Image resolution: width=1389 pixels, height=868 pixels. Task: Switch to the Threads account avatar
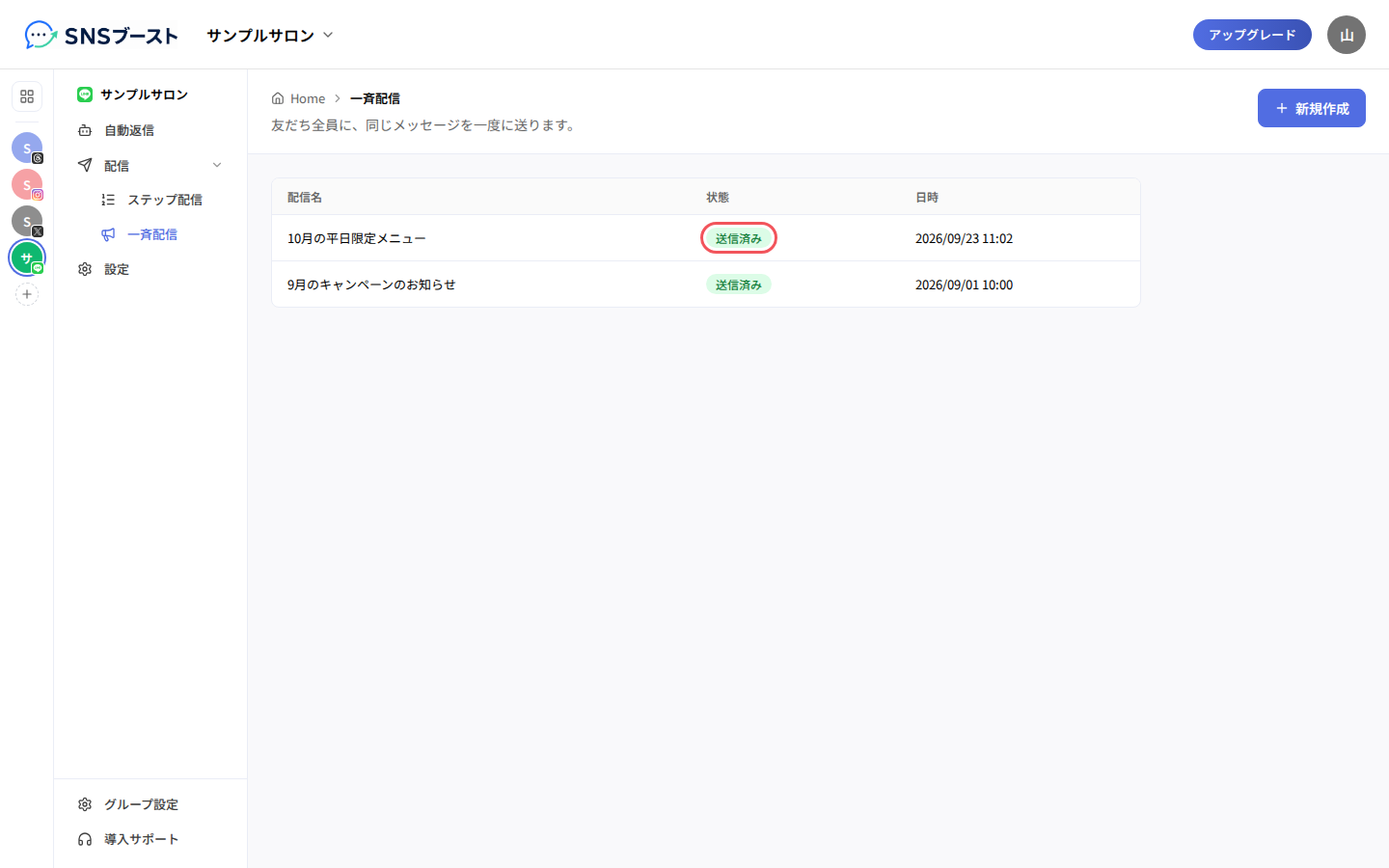click(27, 148)
